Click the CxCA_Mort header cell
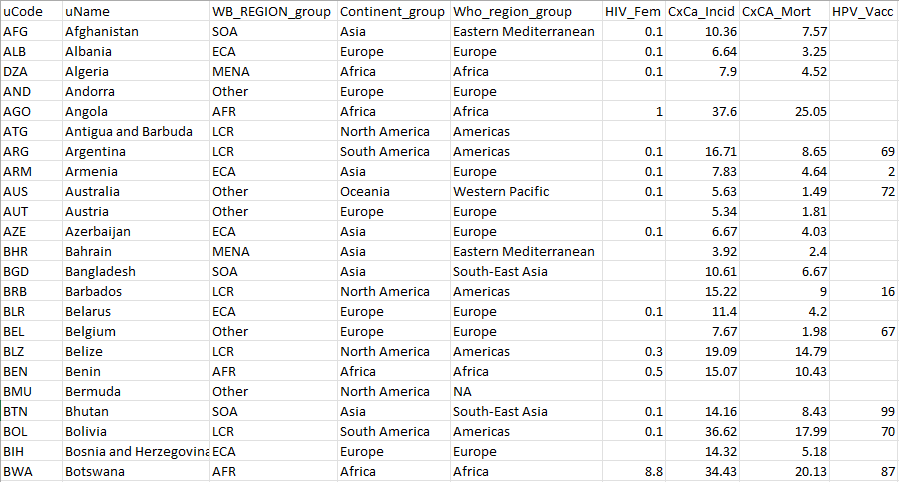The width and height of the screenshot is (899, 482). coord(784,11)
